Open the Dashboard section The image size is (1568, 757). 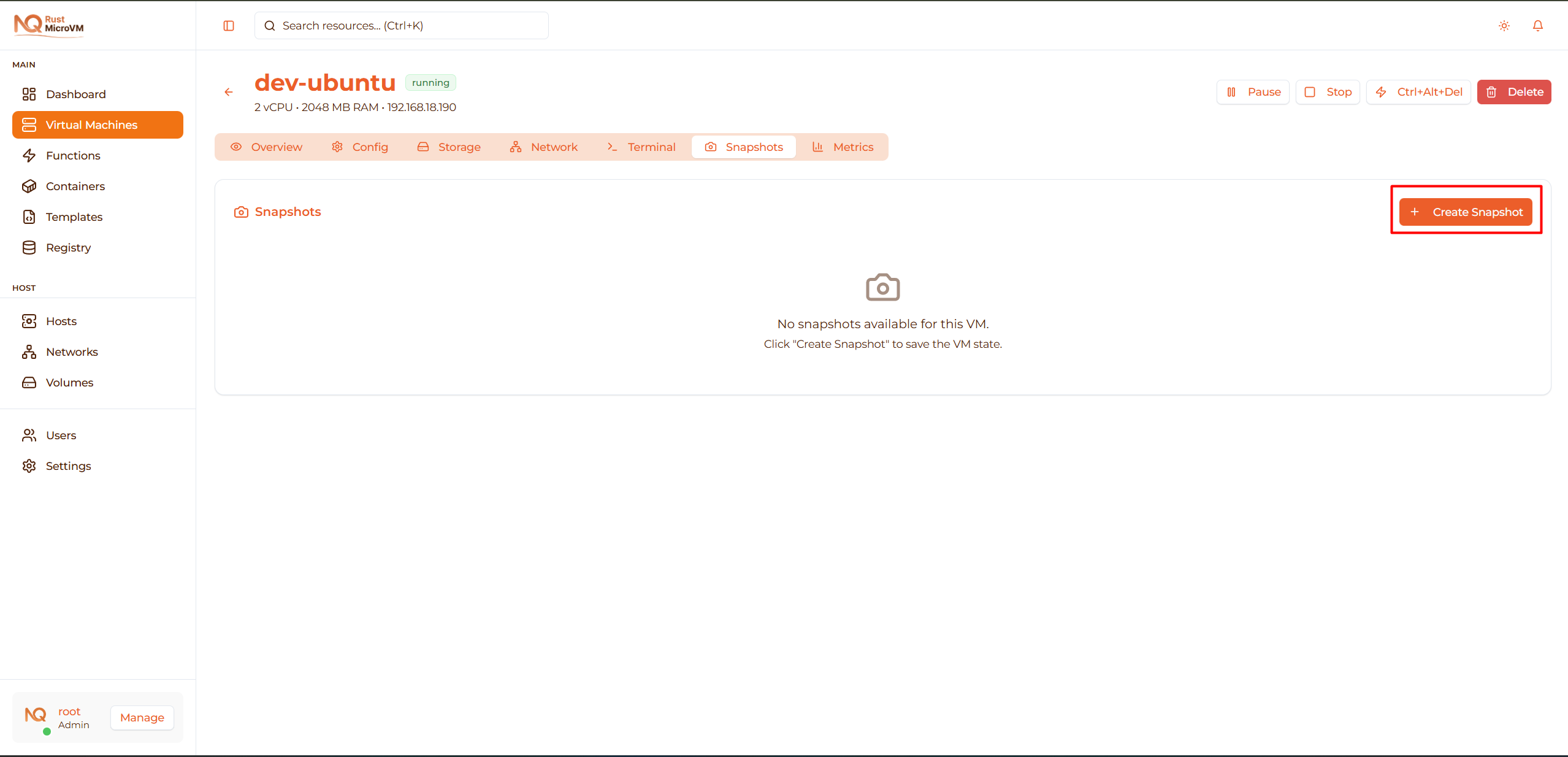tap(75, 94)
